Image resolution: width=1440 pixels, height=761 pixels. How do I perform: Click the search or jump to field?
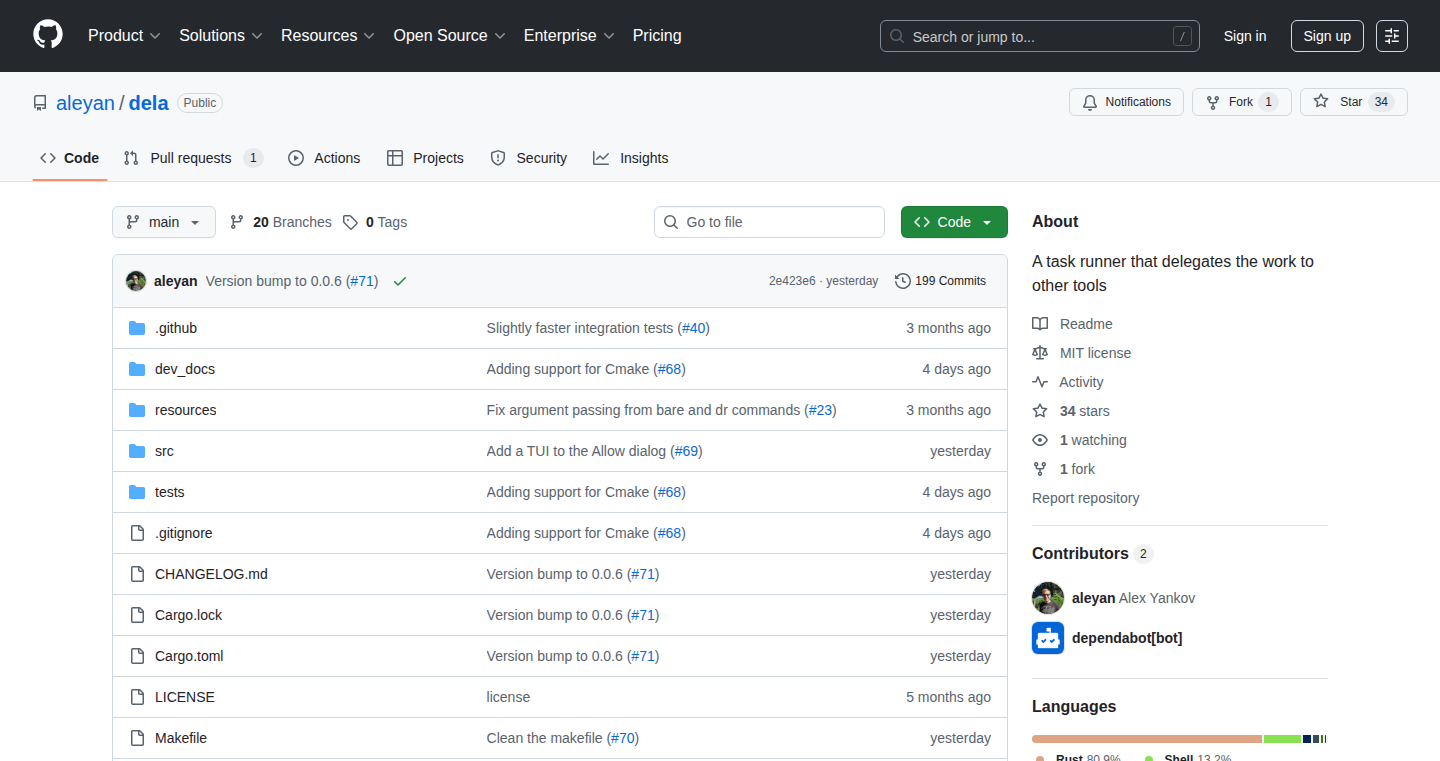pos(1040,36)
